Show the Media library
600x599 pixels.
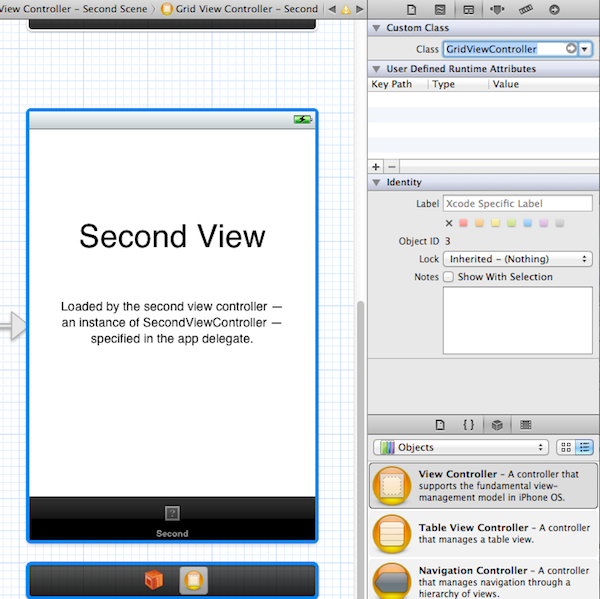(x=526, y=425)
